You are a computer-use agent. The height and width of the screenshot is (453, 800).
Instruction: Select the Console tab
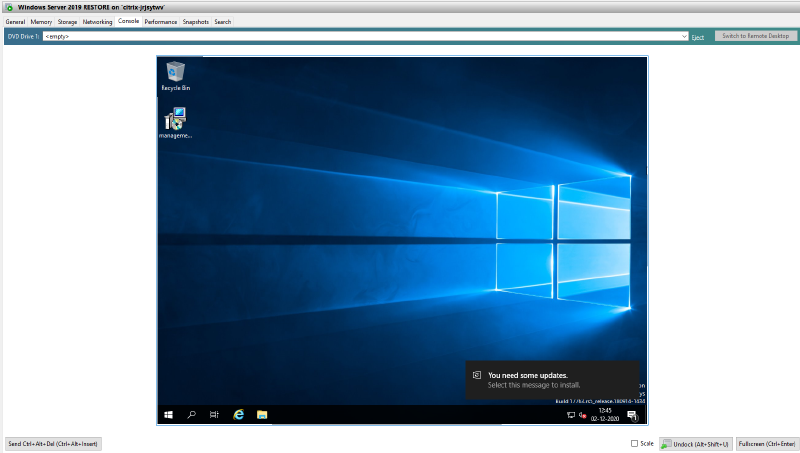pyautogui.click(x=129, y=21)
